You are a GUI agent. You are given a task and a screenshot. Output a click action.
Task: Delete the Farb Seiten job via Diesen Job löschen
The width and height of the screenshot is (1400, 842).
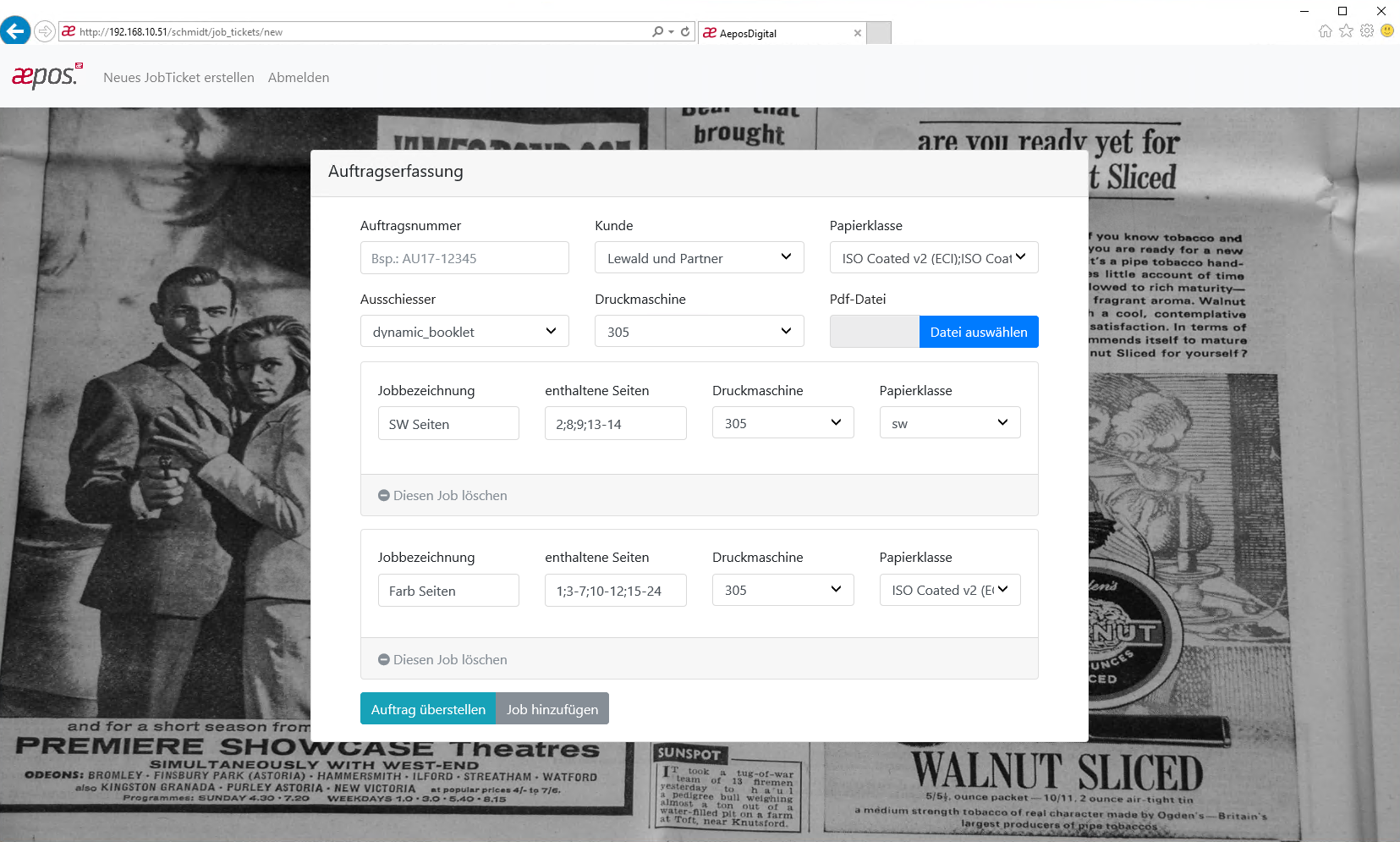click(442, 659)
